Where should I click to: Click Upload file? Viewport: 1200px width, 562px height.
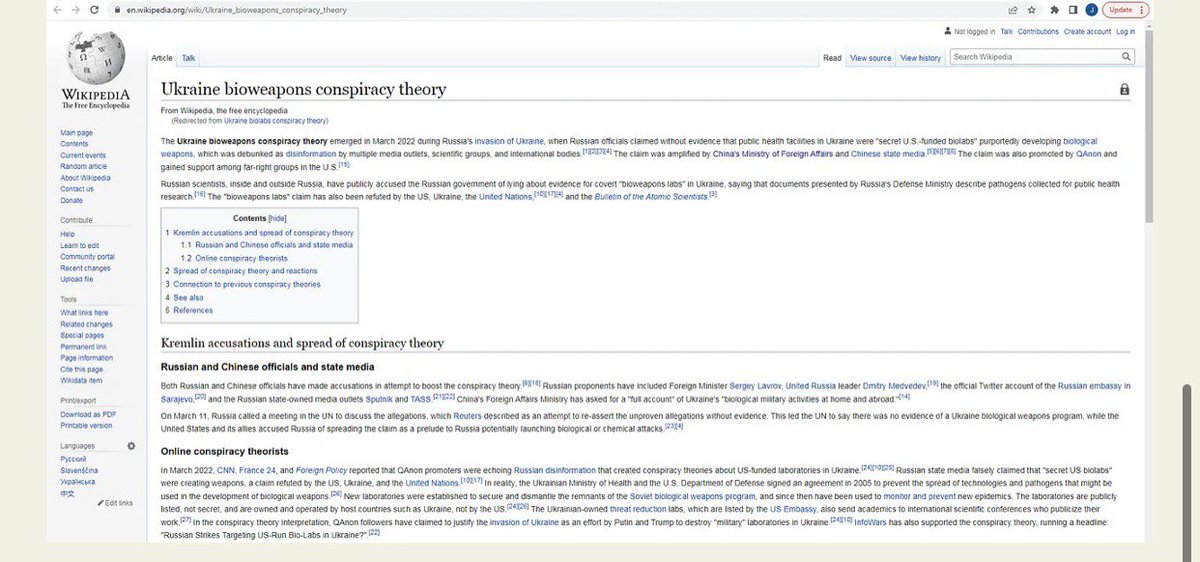pyautogui.click(x=77, y=279)
